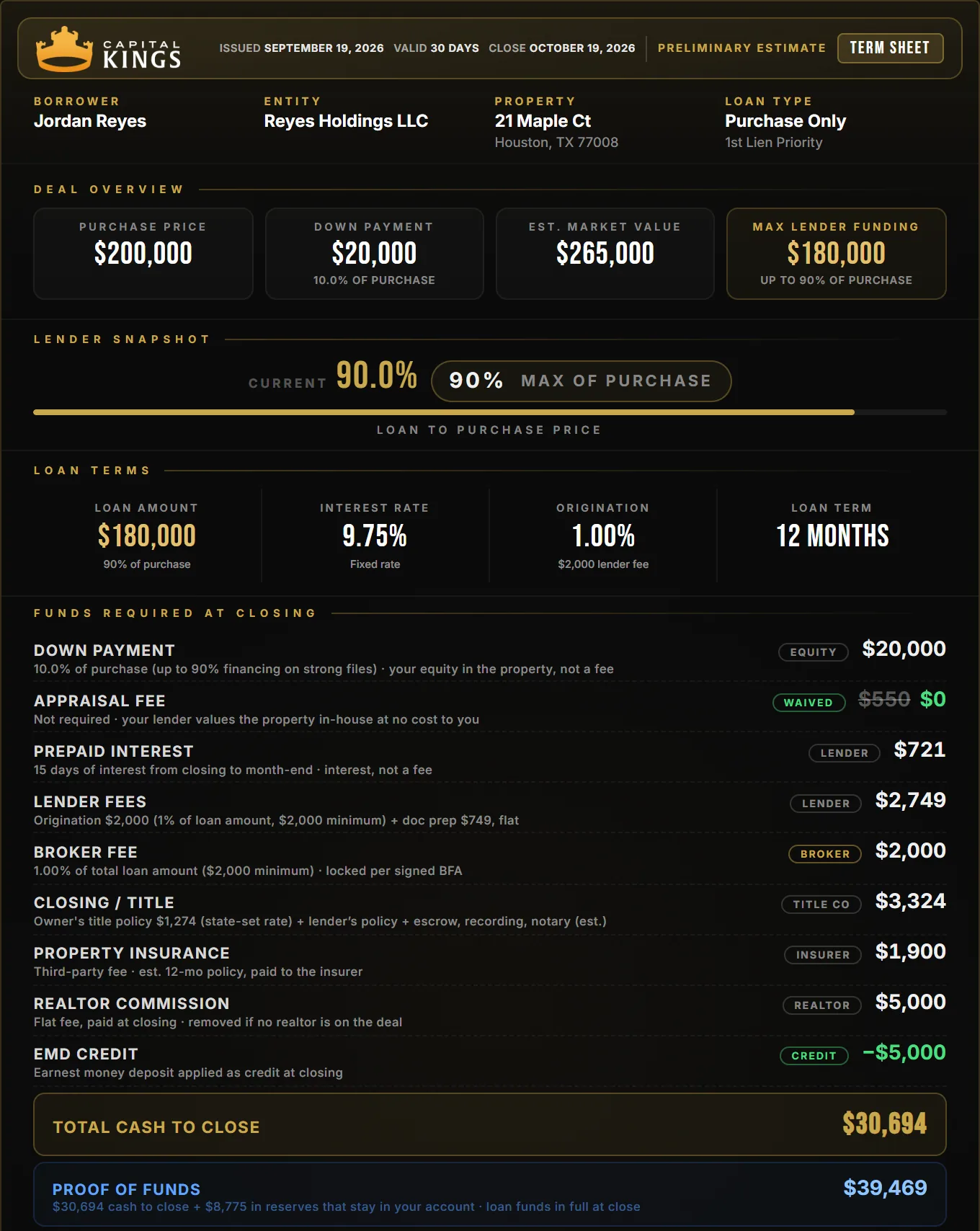Select the PRELIMINARY ESTIMATE label

tap(741, 48)
